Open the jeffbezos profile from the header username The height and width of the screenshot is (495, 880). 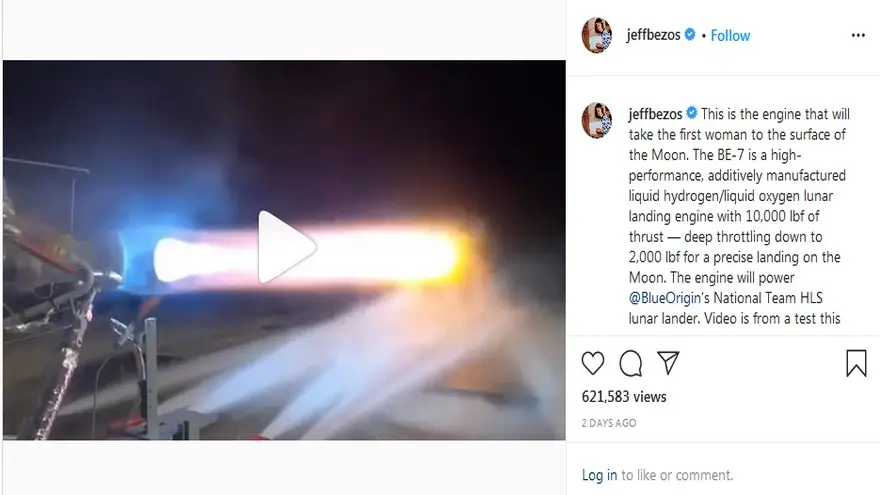tap(653, 35)
